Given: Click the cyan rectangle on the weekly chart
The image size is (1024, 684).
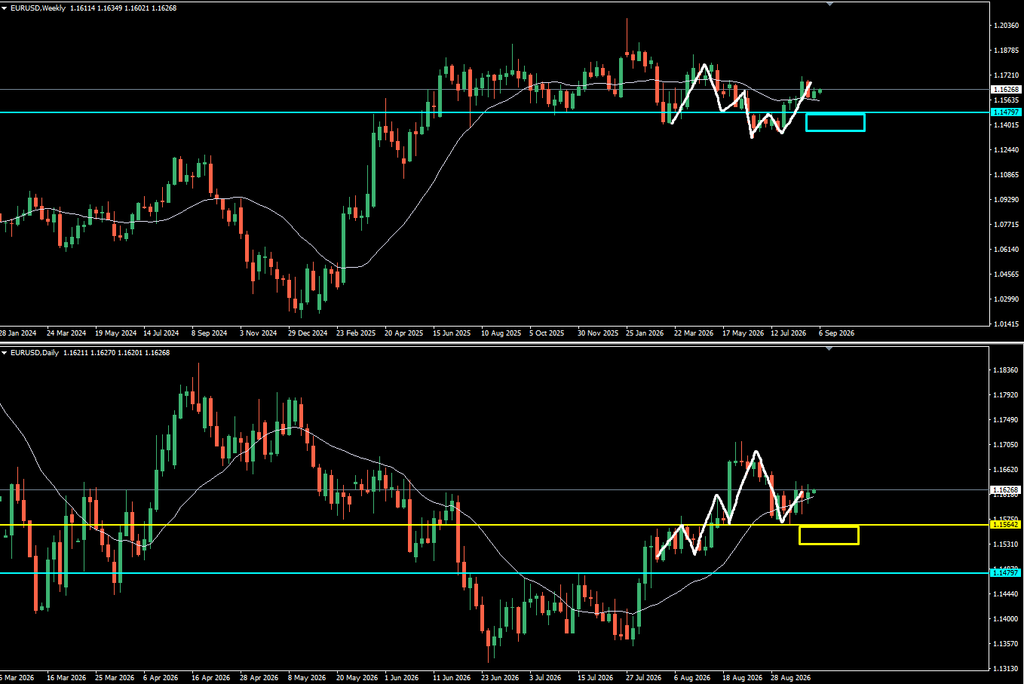Looking at the screenshot, I should [x=835, y=122].
